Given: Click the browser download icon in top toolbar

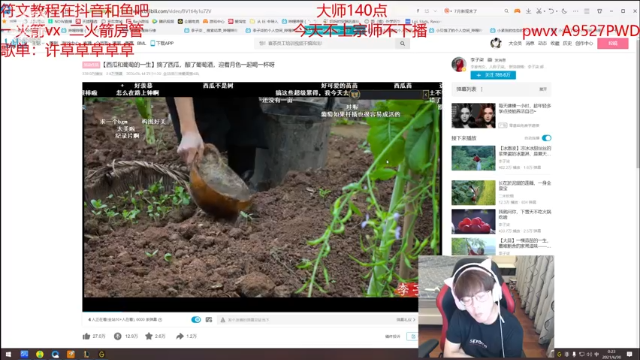Looking at the screenshot, I should [x=528, y=11].
